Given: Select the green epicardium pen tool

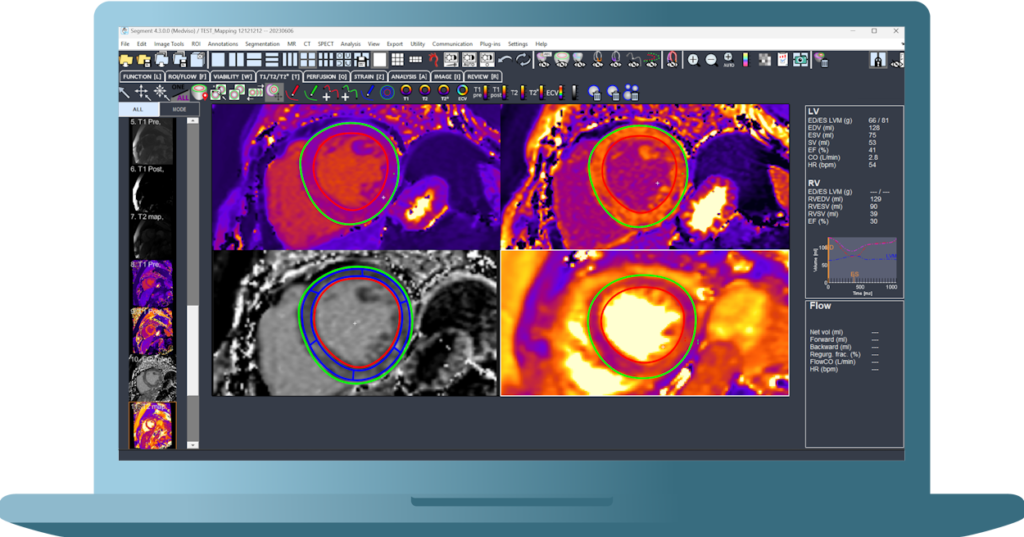Looking at the screenshot, I should coord(312,92).
